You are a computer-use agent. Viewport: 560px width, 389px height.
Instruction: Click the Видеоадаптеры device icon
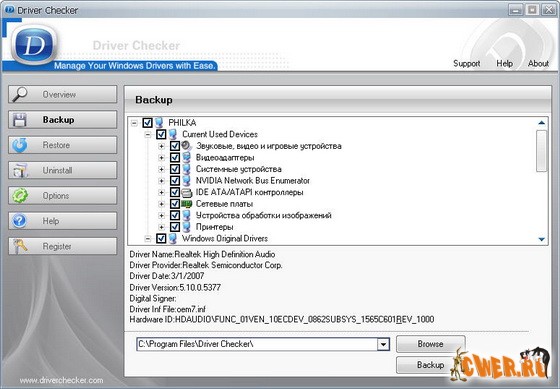pyautogui.click(x=186, y=158)
